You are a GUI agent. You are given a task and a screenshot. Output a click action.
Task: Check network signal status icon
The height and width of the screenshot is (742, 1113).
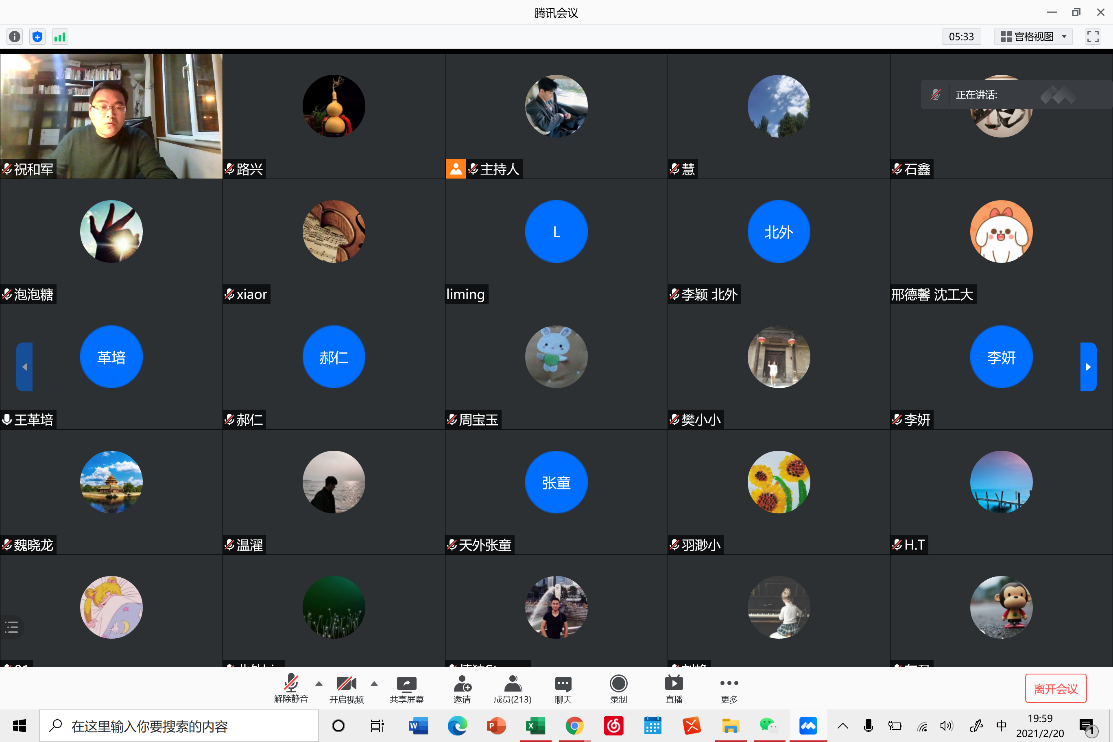(60, 36)
